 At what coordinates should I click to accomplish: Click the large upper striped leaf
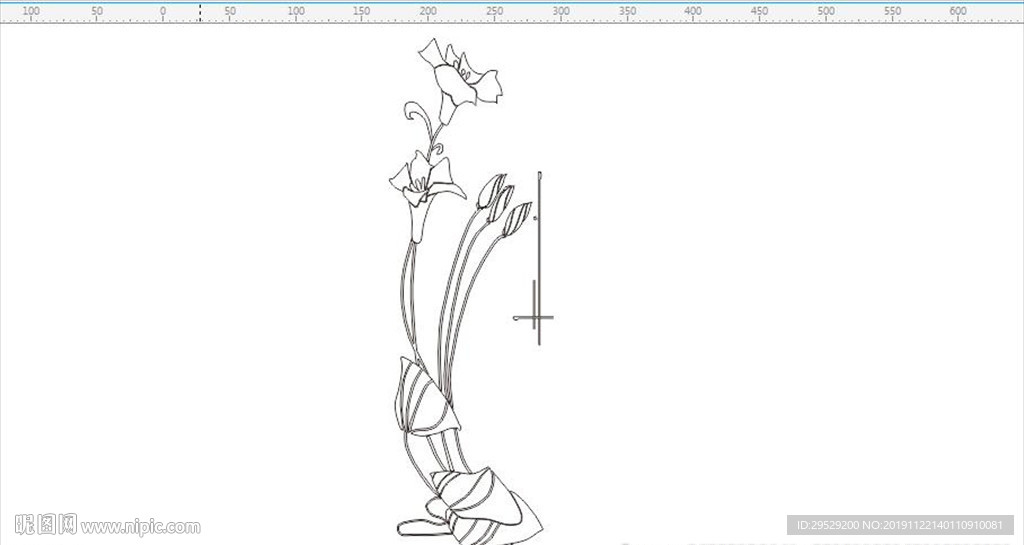427,396
